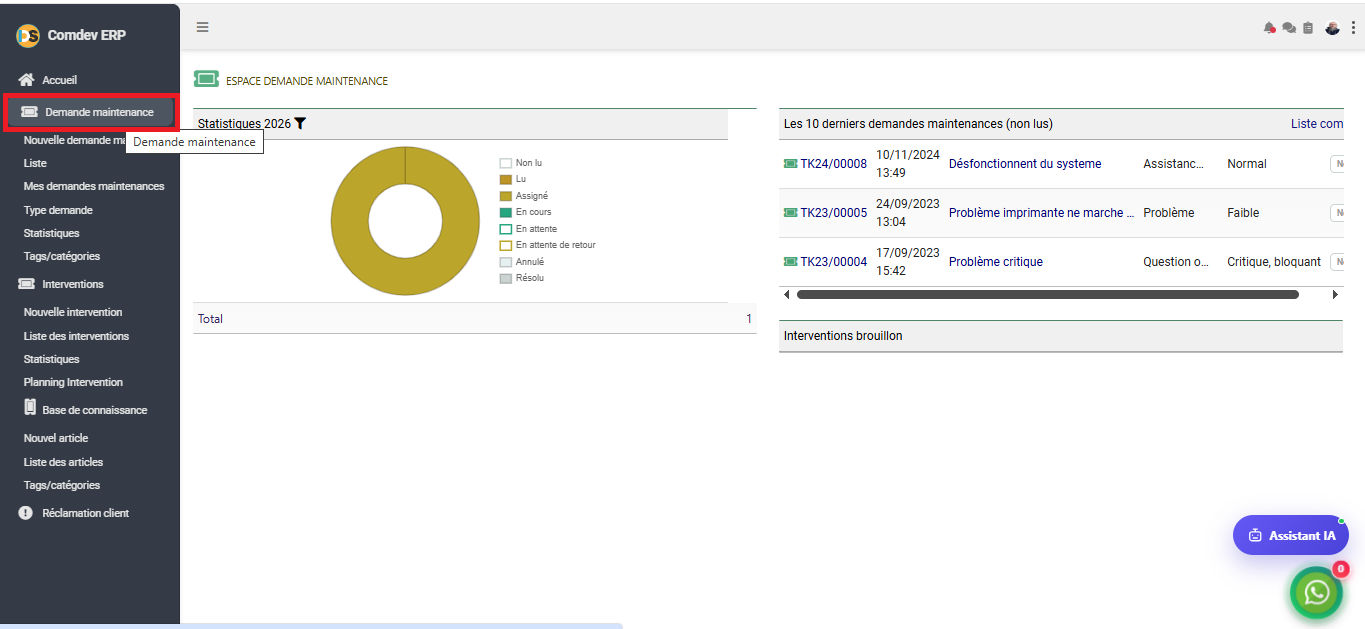Open ticket TK23/00004 link
Image resolution: width=1365 pixels, height=629 pixels.
point(833,262)
